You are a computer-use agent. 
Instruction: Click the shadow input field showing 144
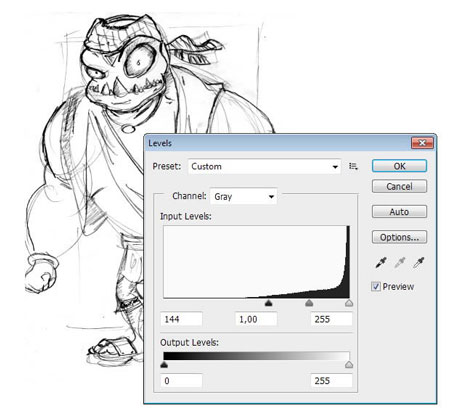tap(181, 319)
